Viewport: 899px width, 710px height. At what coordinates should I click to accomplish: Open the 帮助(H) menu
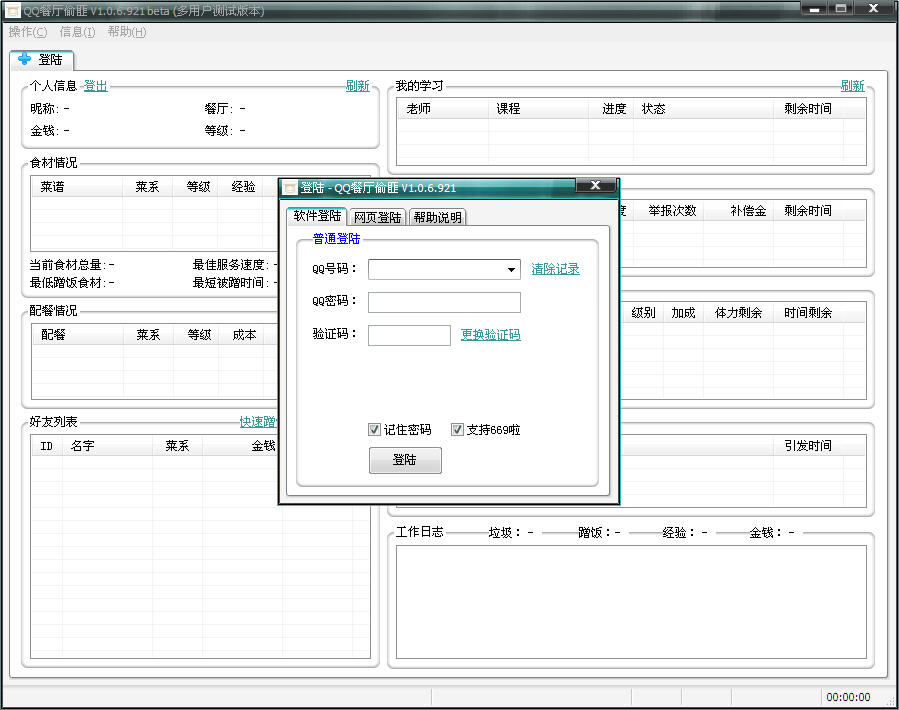(x=126, y=32)
